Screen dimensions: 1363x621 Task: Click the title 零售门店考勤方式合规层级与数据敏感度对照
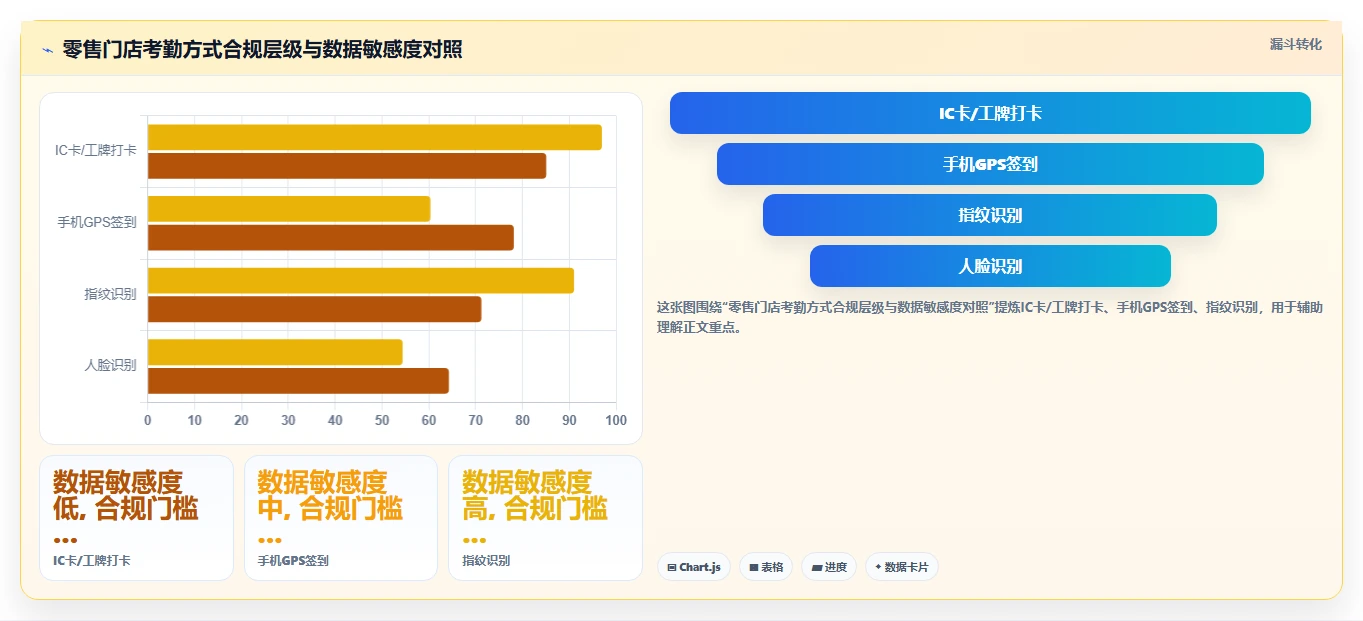pos(262,50)
